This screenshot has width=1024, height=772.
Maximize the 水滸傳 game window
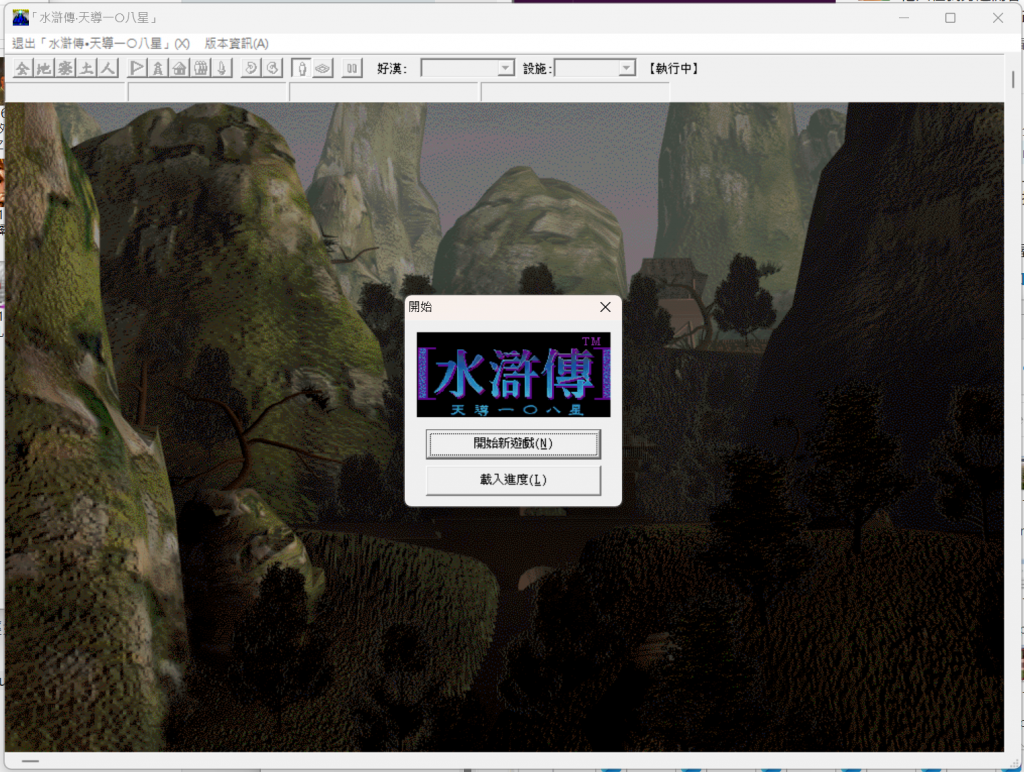(x=950, y=18)
